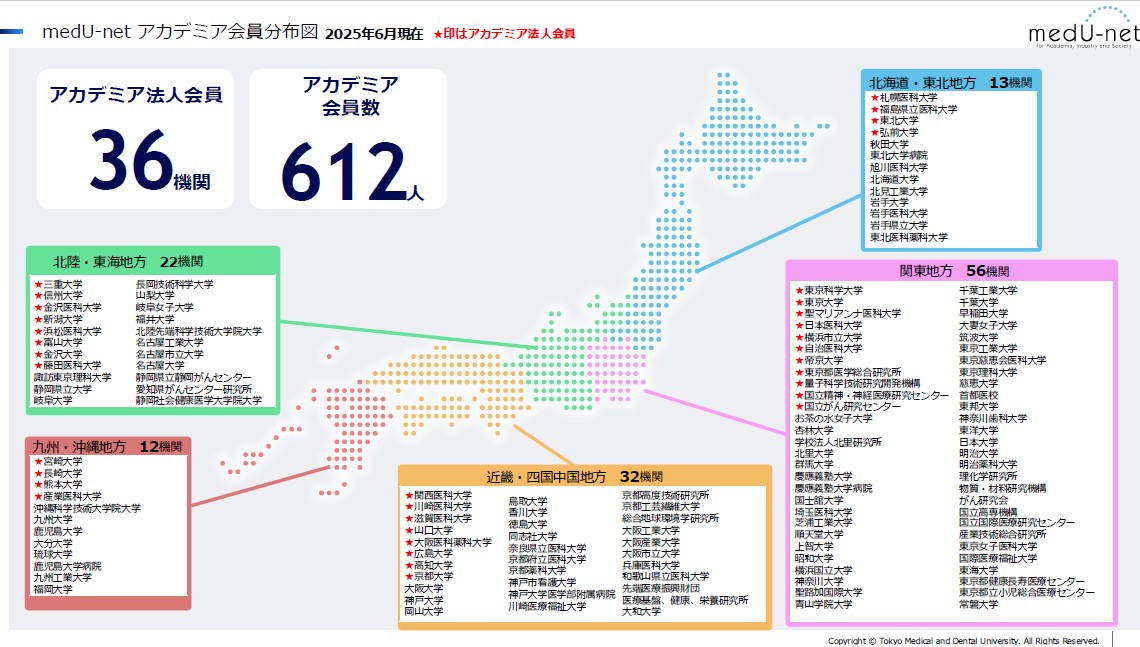
Task: Click the Tokyo Medical and Dental University copyright text
Action: [963, 640]
